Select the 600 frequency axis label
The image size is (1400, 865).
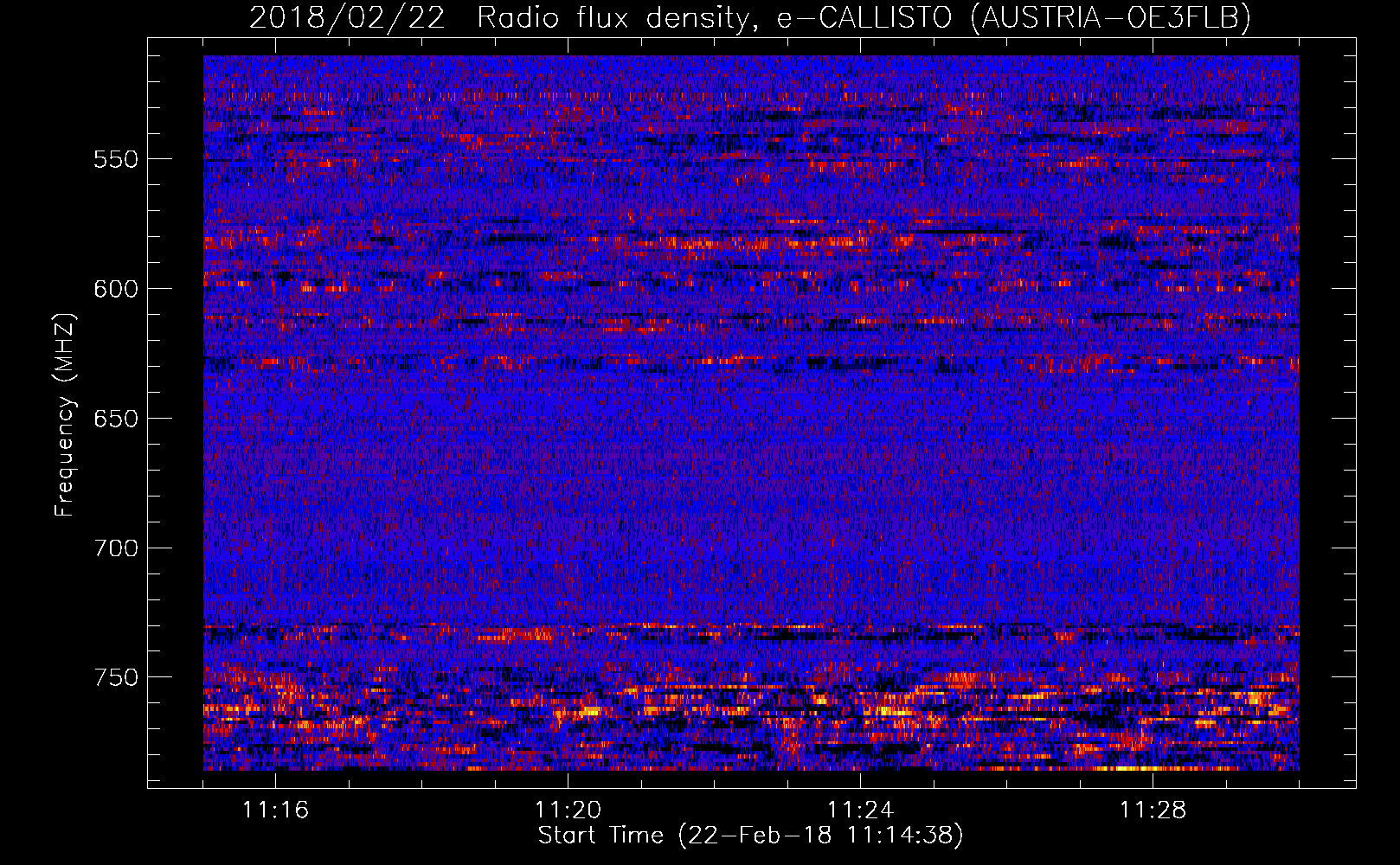coord(116,290)
